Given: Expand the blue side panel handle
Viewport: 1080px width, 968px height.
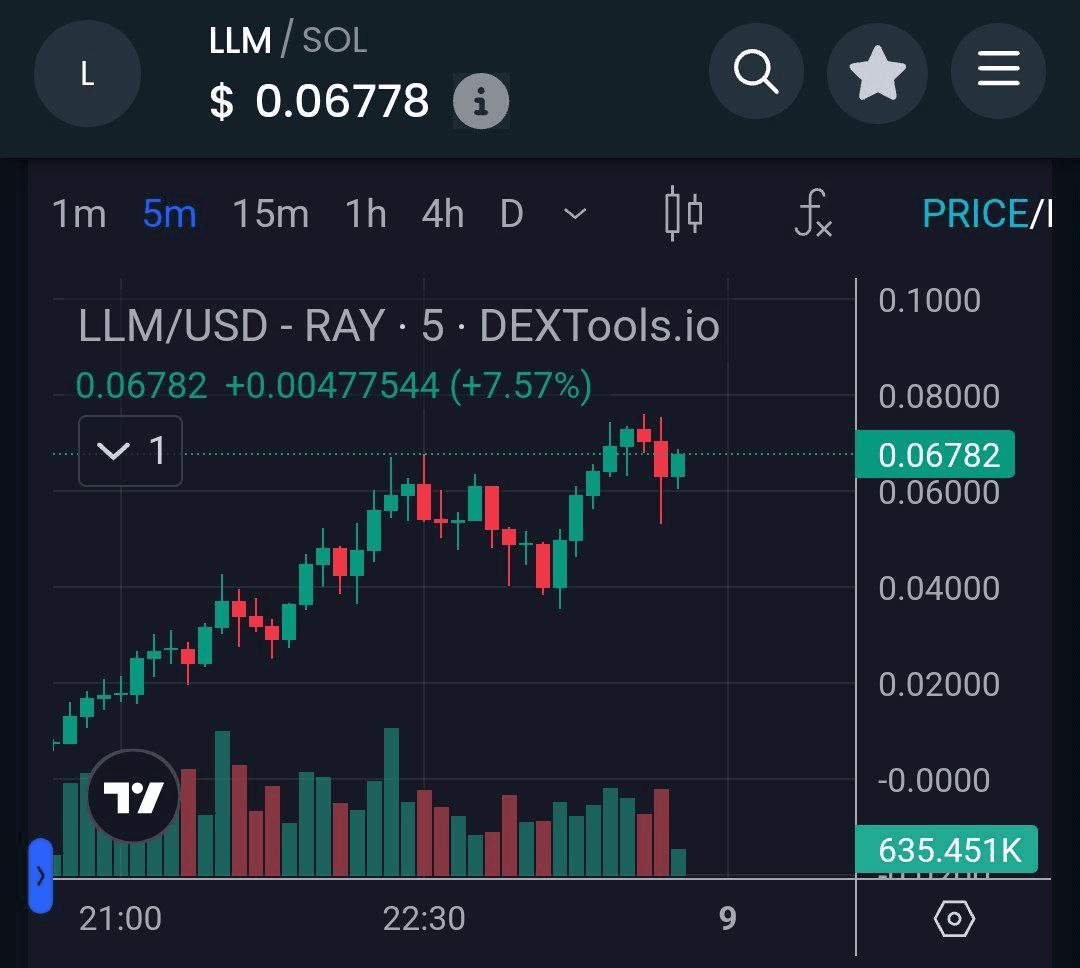Looking at the screenshot, I should (x=41, y=876).
